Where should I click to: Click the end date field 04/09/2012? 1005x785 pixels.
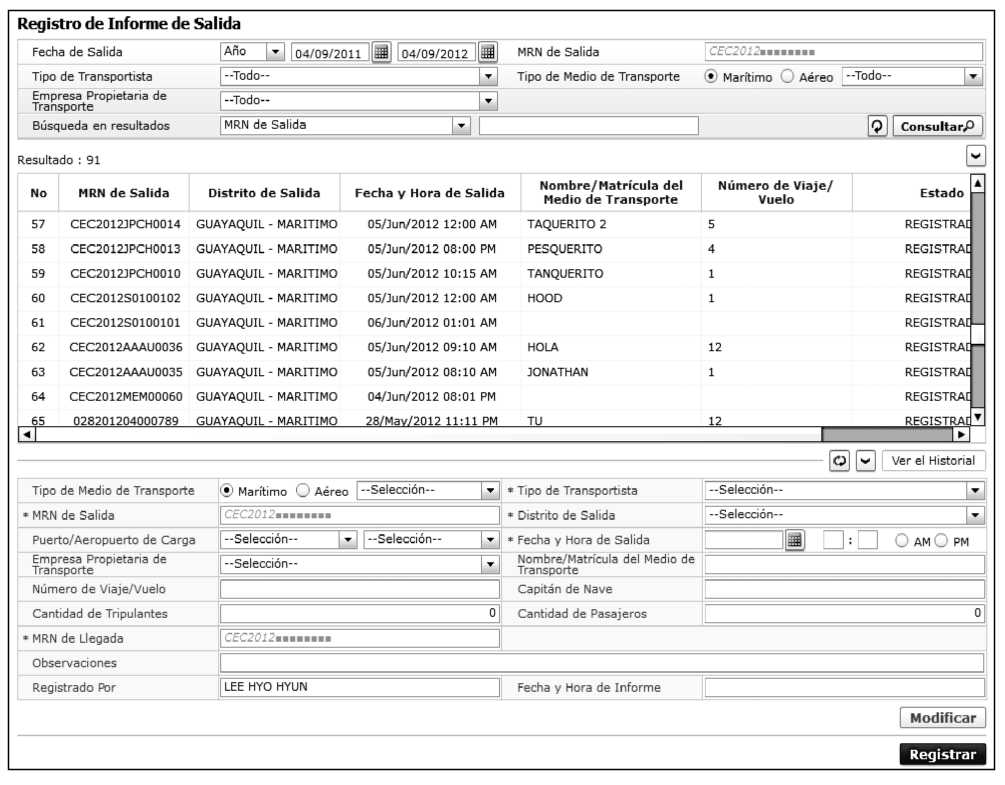[436, 53]
